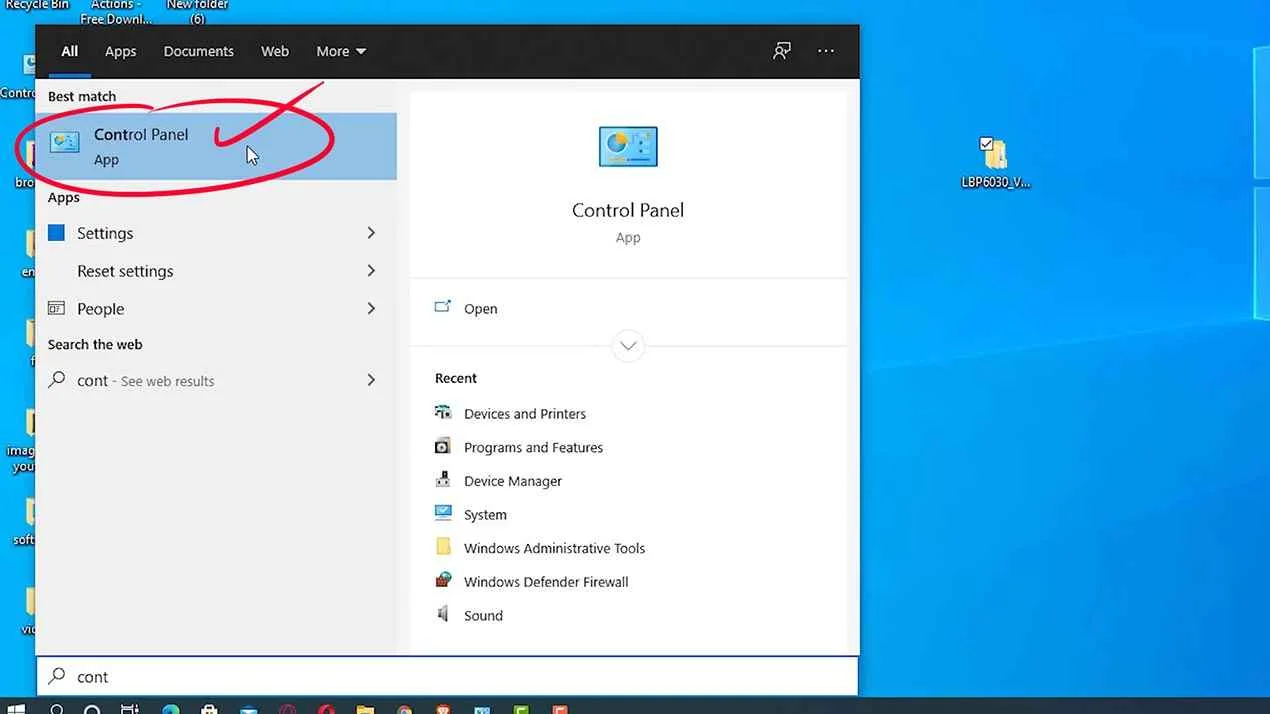Screen dimensions: 1270x714
Task: Open the three-dot options menu
Action: [x=826, y=51]
